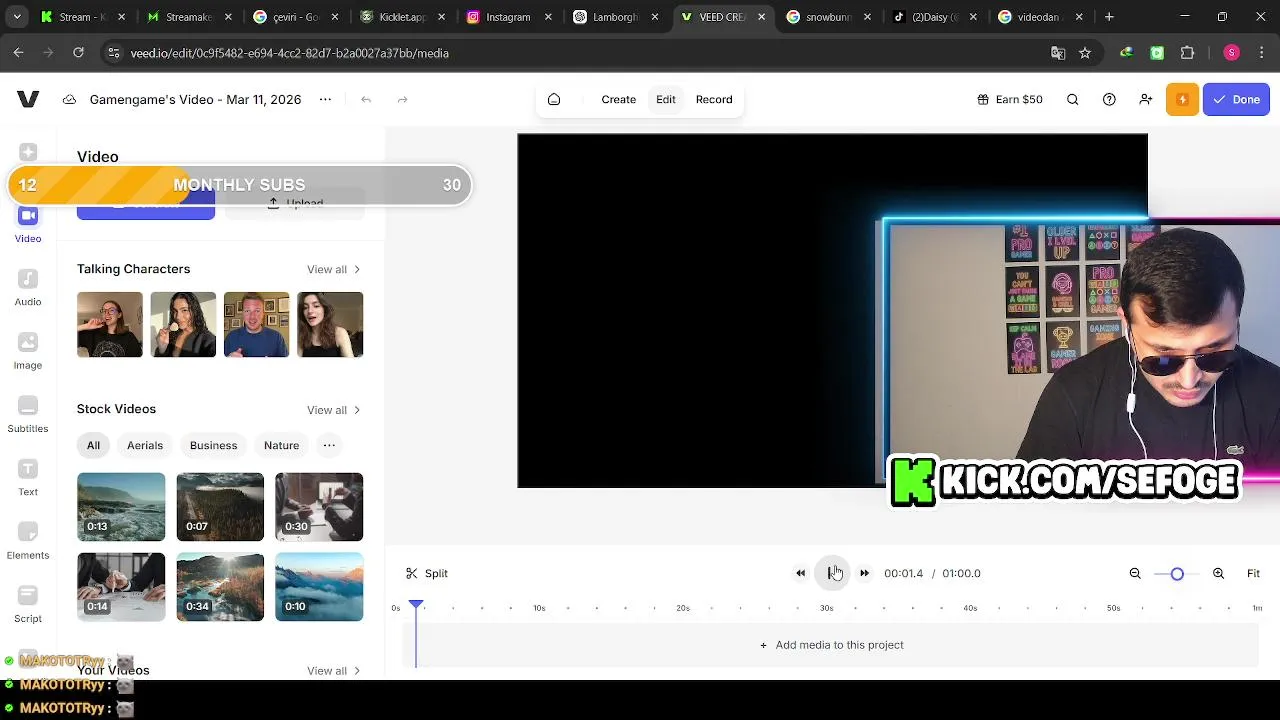Click the browser address bar URL

289,53
